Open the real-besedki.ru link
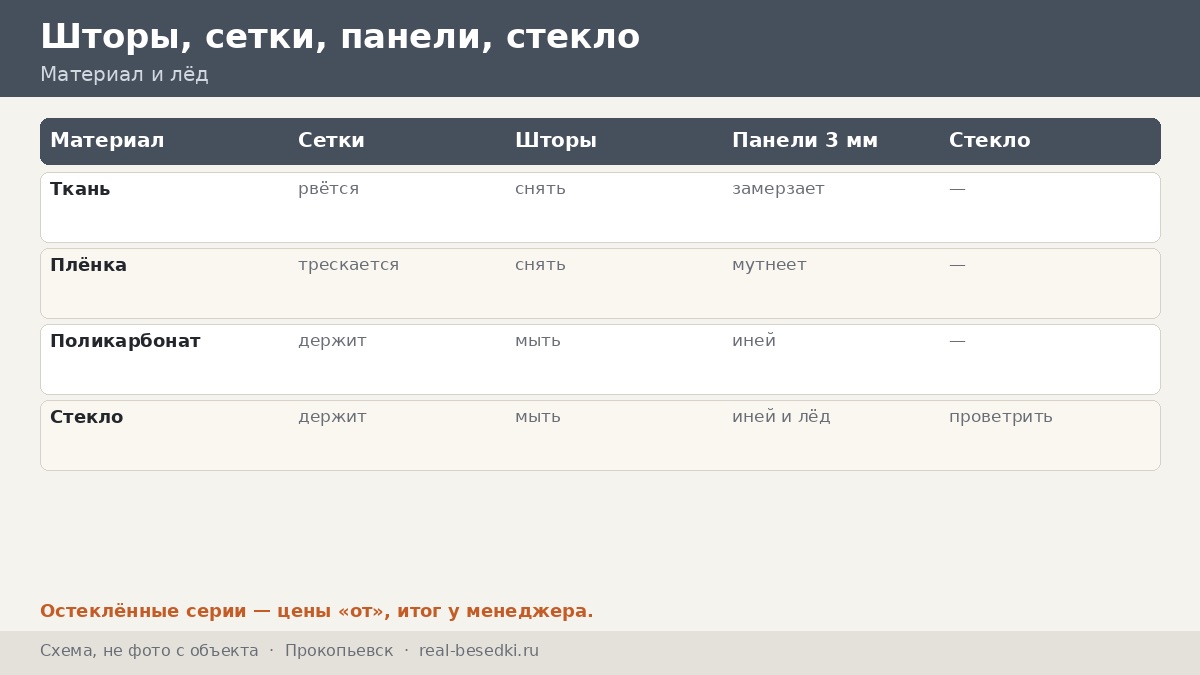 tap(479, 651)
